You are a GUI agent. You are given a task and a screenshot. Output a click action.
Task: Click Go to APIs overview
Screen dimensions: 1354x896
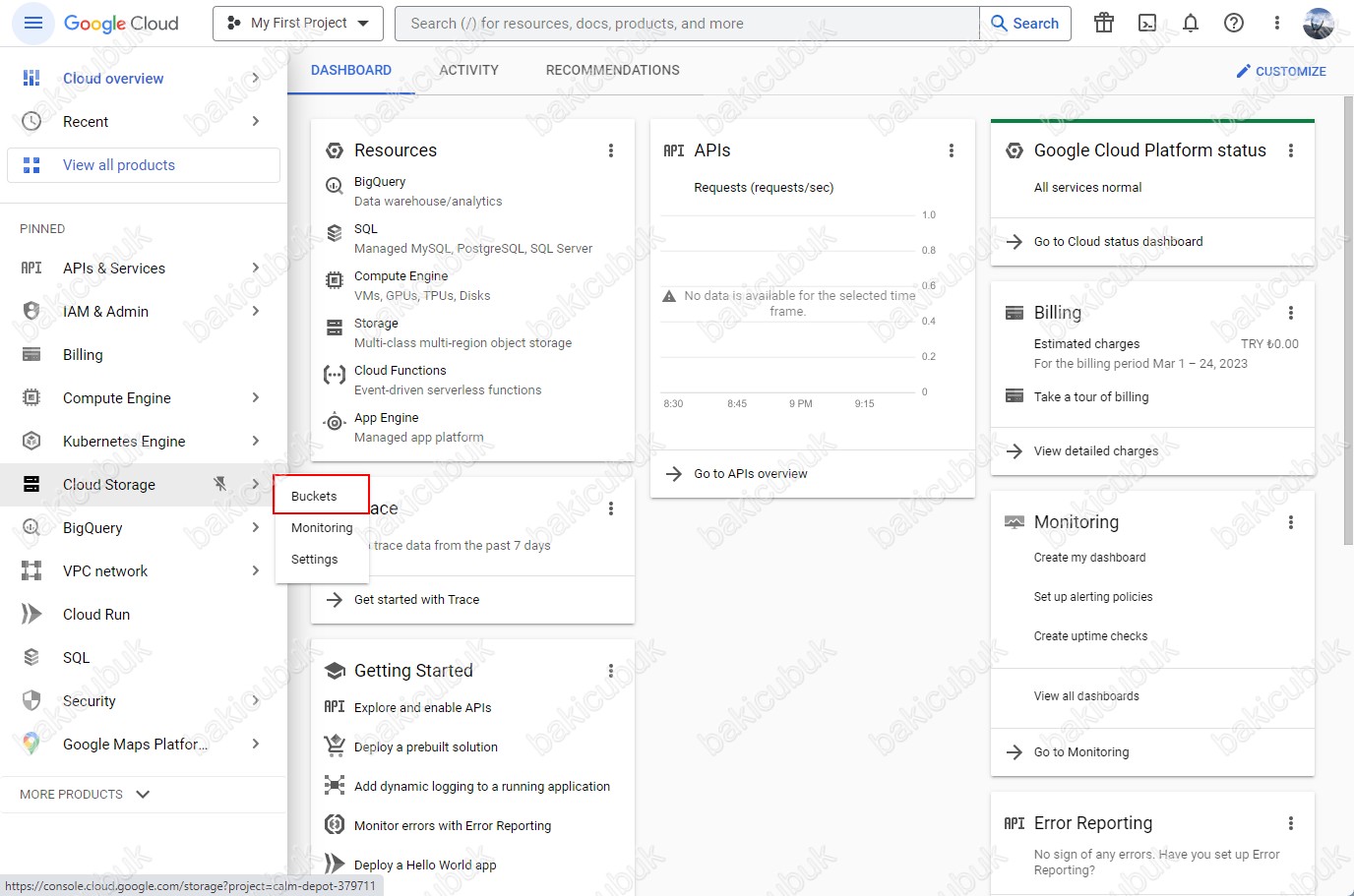(x=750, y=474)
